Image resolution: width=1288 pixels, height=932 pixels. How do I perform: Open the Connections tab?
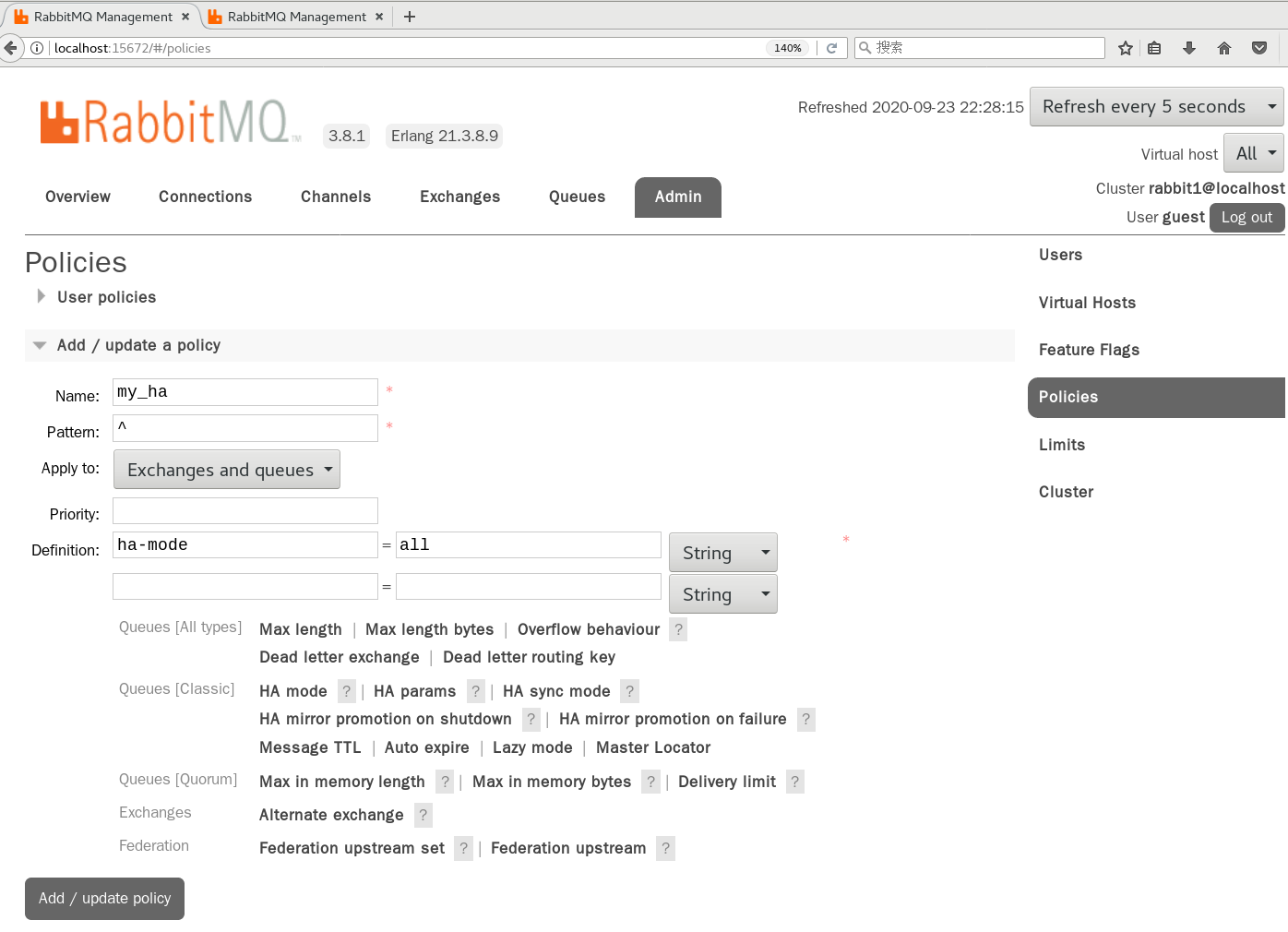(x=205, y=197)
